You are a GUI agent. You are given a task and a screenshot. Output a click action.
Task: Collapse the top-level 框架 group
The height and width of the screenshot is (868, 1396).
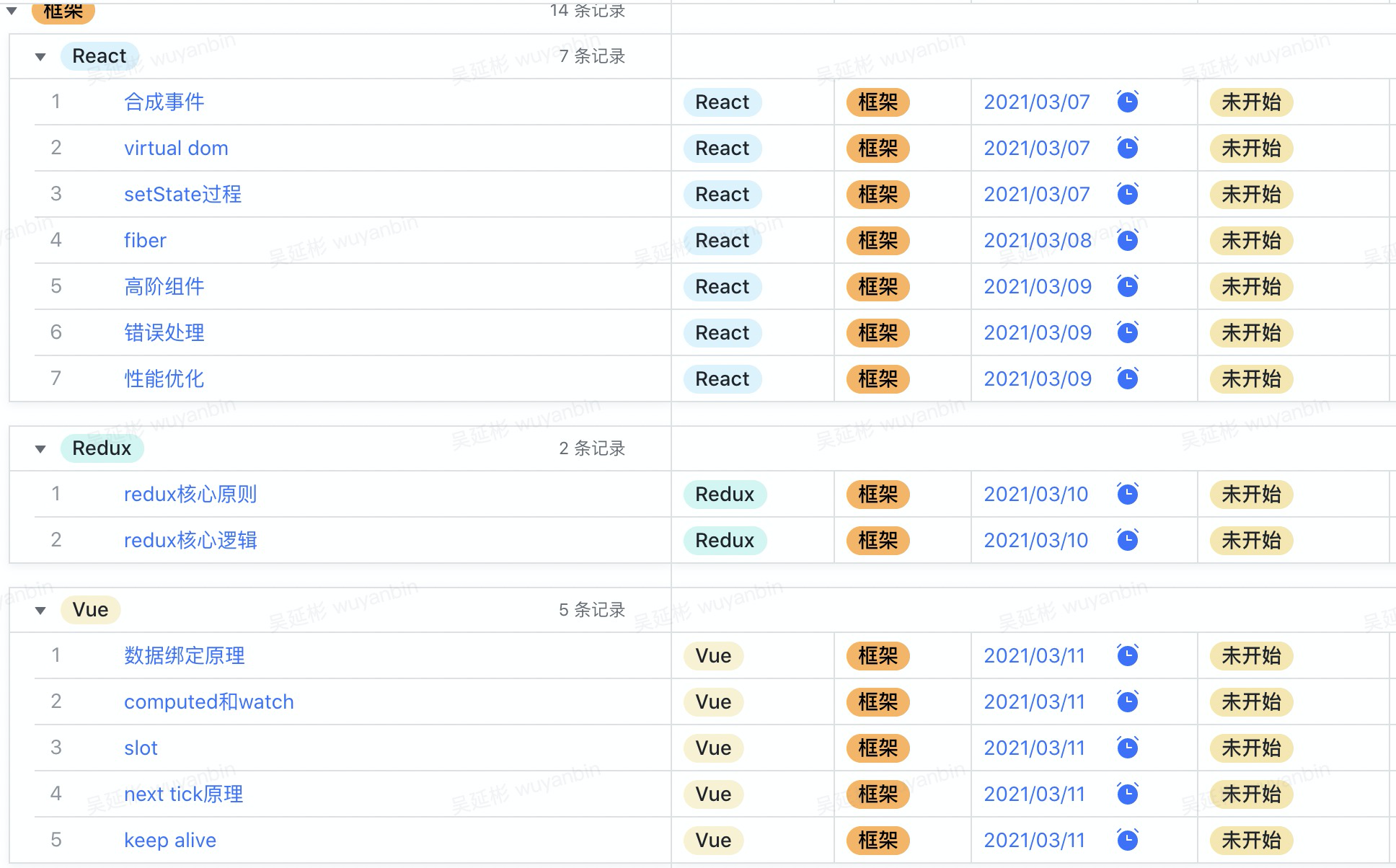click(x=12, y=10)
